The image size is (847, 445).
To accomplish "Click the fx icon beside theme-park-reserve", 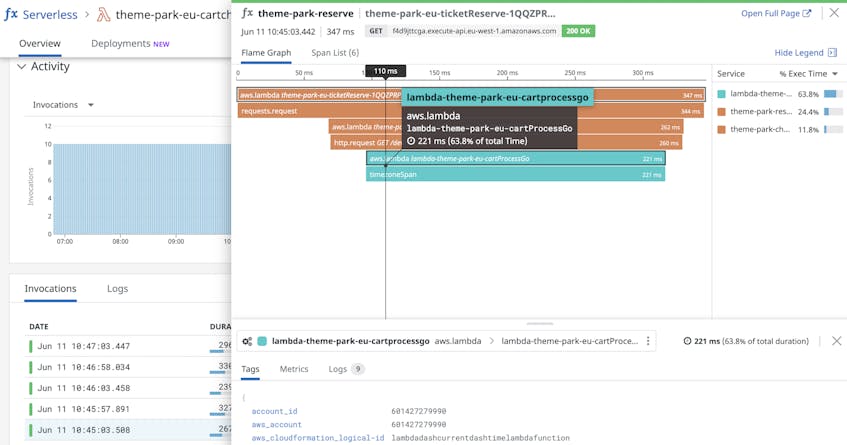I will coord(247,13).
